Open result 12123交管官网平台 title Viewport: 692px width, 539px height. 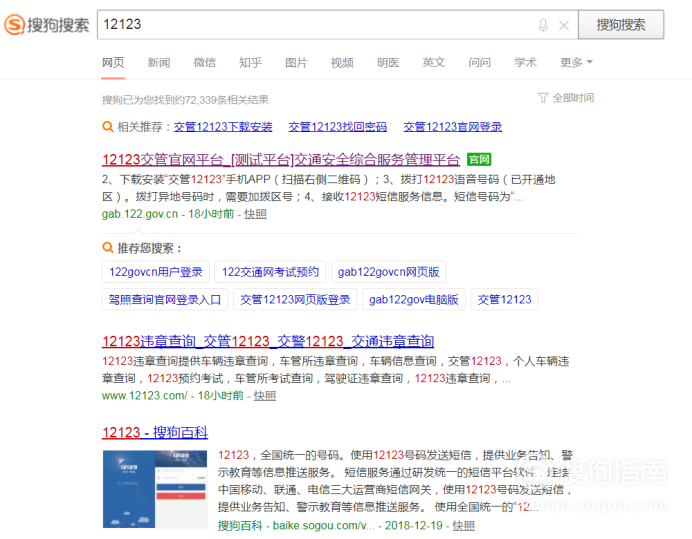[x=281, y=159]
